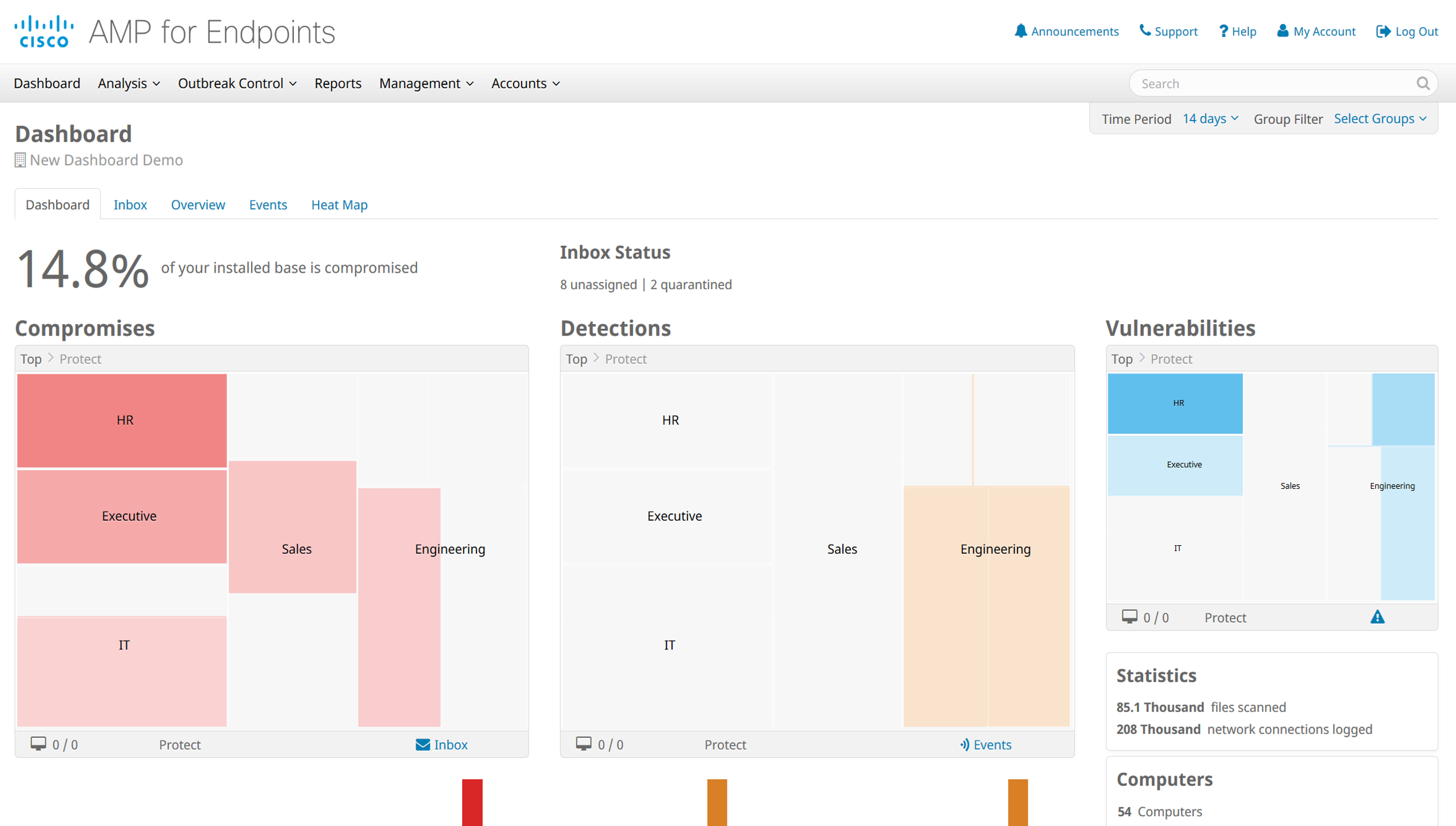Click the Log Out arrow icon
Viewport: 1456px width, 826px height.
1383,31
